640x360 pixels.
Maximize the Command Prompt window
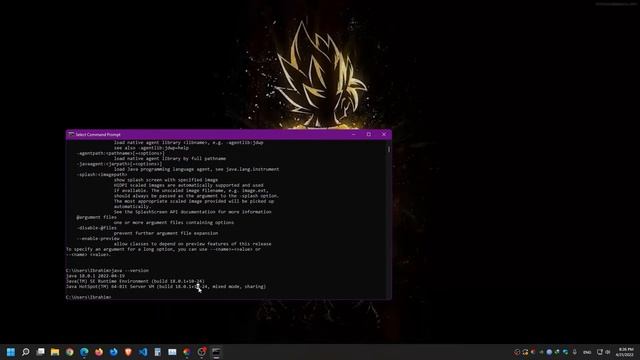click(x=369, y=134)
